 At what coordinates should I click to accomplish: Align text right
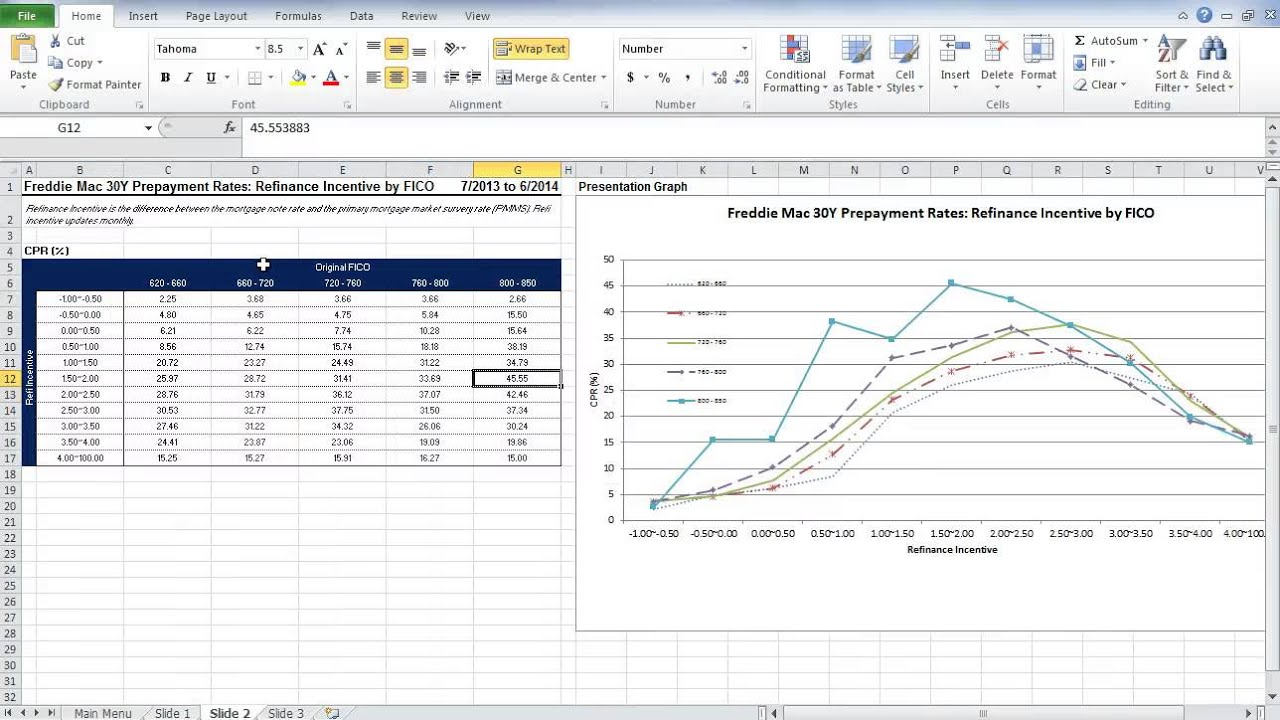(419, 78)
